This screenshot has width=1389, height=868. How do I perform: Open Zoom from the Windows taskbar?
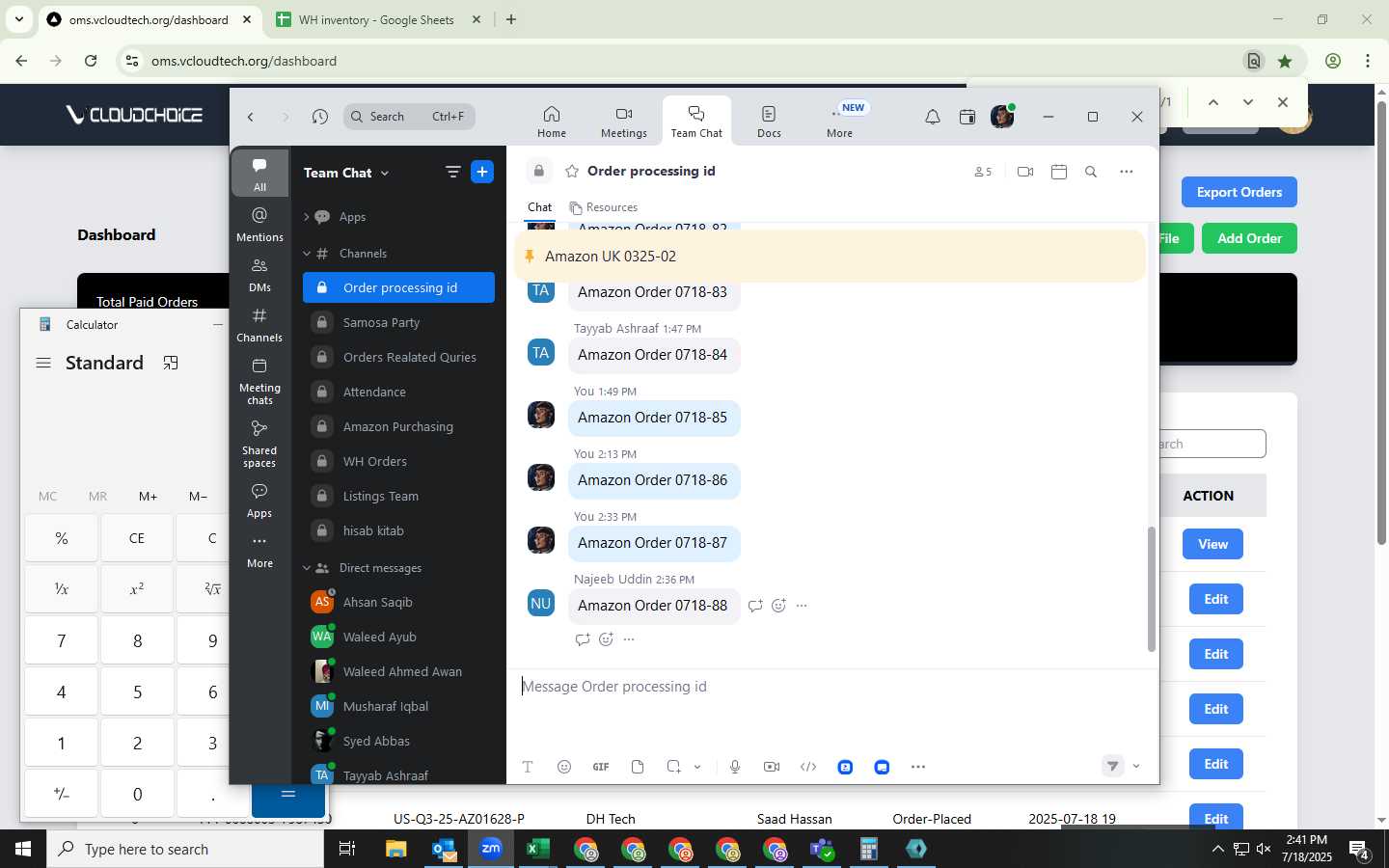tap(491, 849)
